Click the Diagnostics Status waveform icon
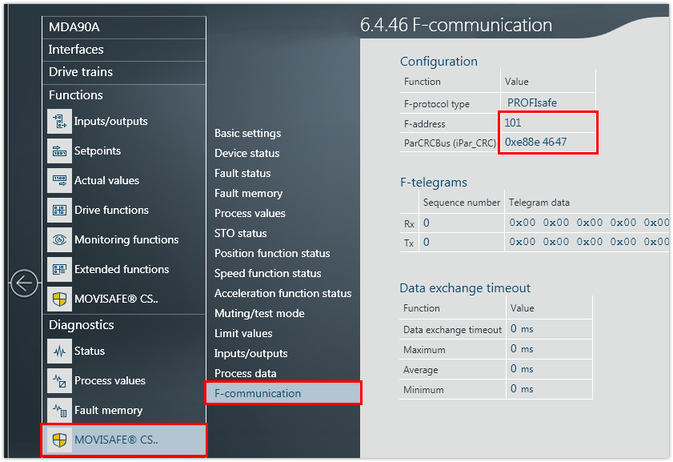The width and height of the screenshot is (673, 462). pyautogui.click(x=59, y=351)
